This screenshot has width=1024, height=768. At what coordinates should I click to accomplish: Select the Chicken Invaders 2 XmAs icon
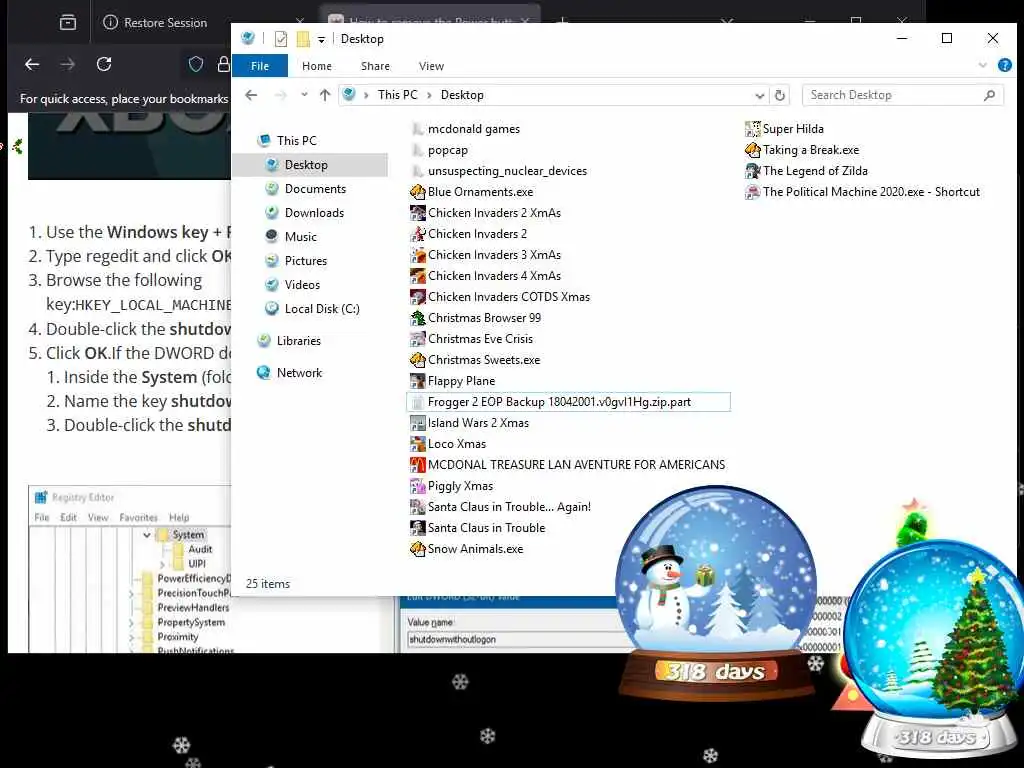pyautogui.click(x=417, y=213)
